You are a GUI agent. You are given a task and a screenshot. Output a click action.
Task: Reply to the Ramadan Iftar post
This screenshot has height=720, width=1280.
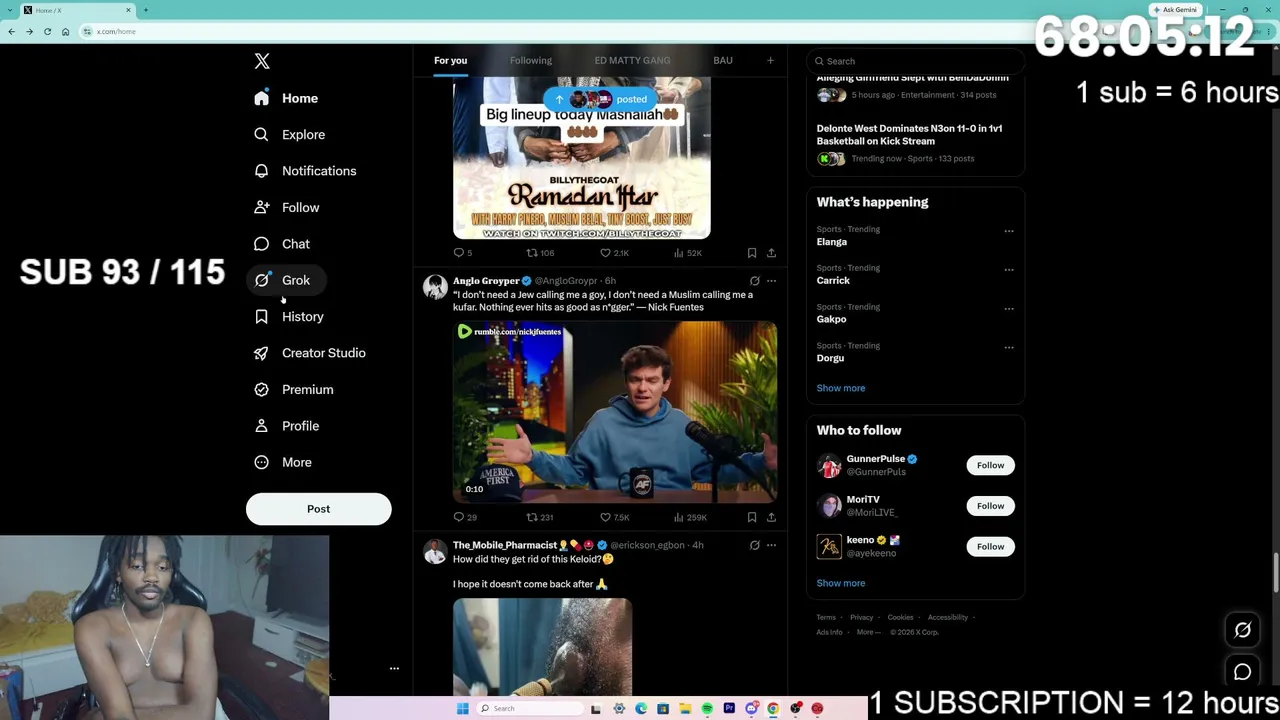point(463,253)
